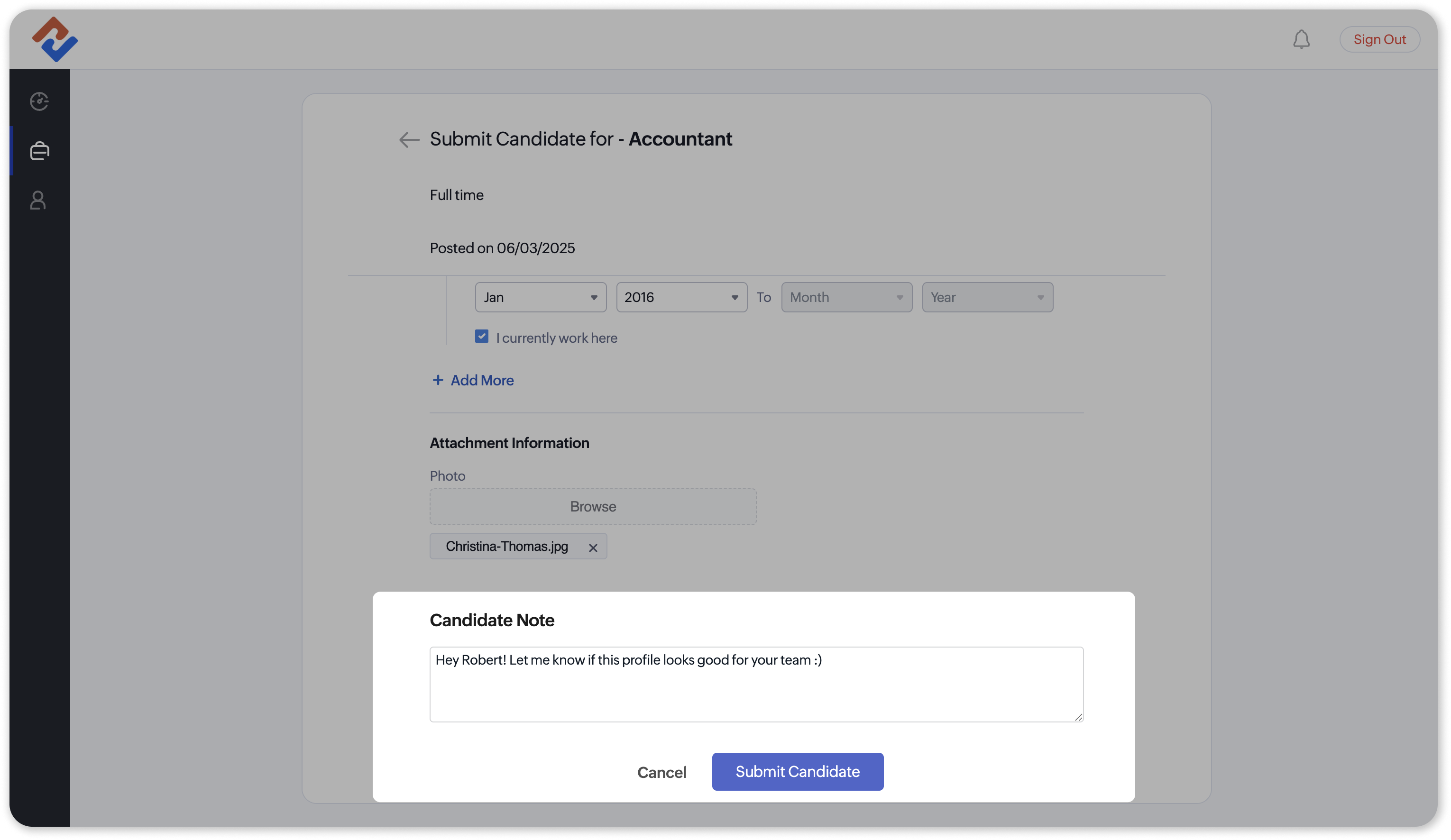Image resolution: width=1451 pixels, height=840 pixels.
Task: Click the app logo in header
Action: point(55,39)
